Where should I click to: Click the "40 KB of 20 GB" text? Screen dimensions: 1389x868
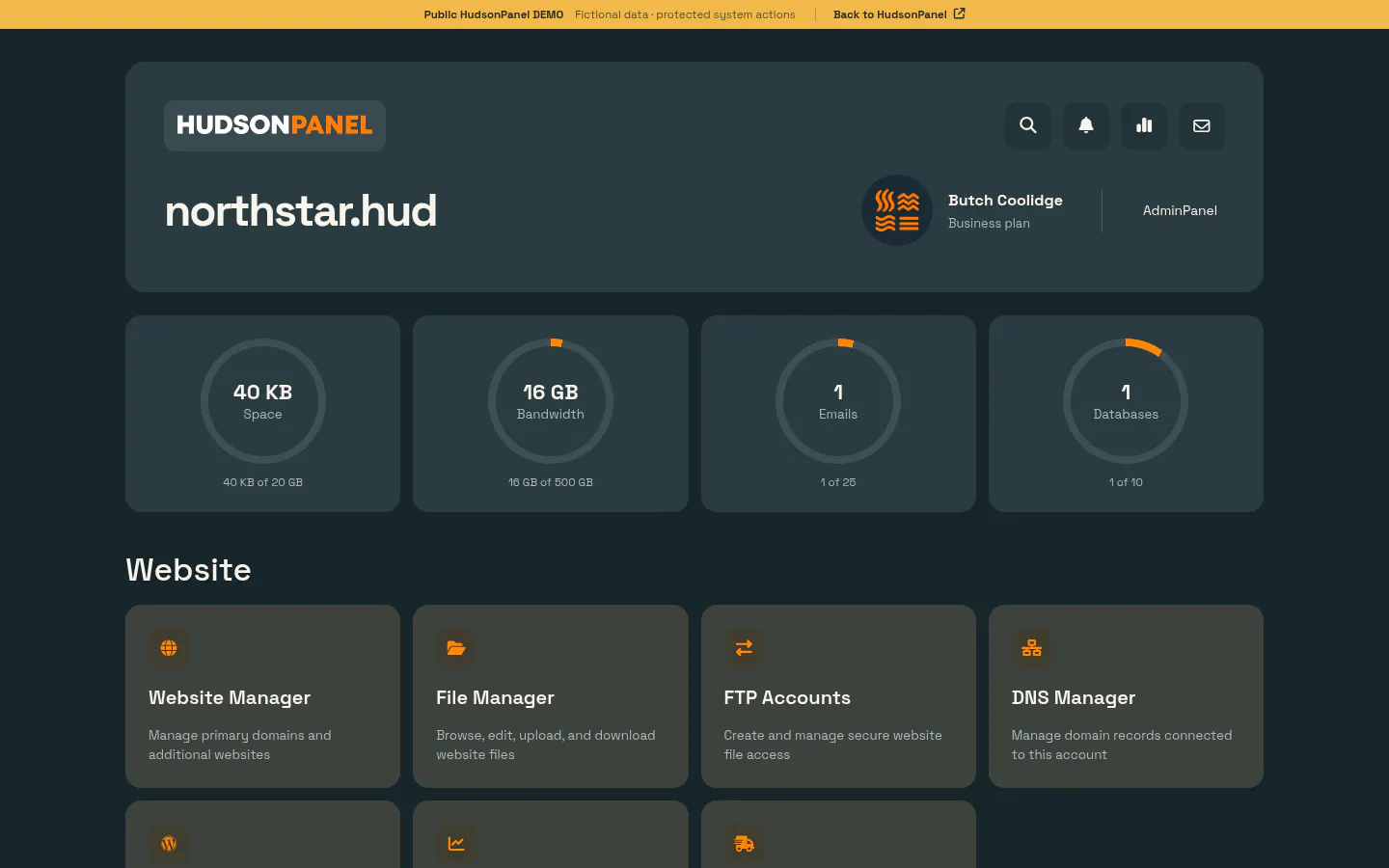point(263,482)
